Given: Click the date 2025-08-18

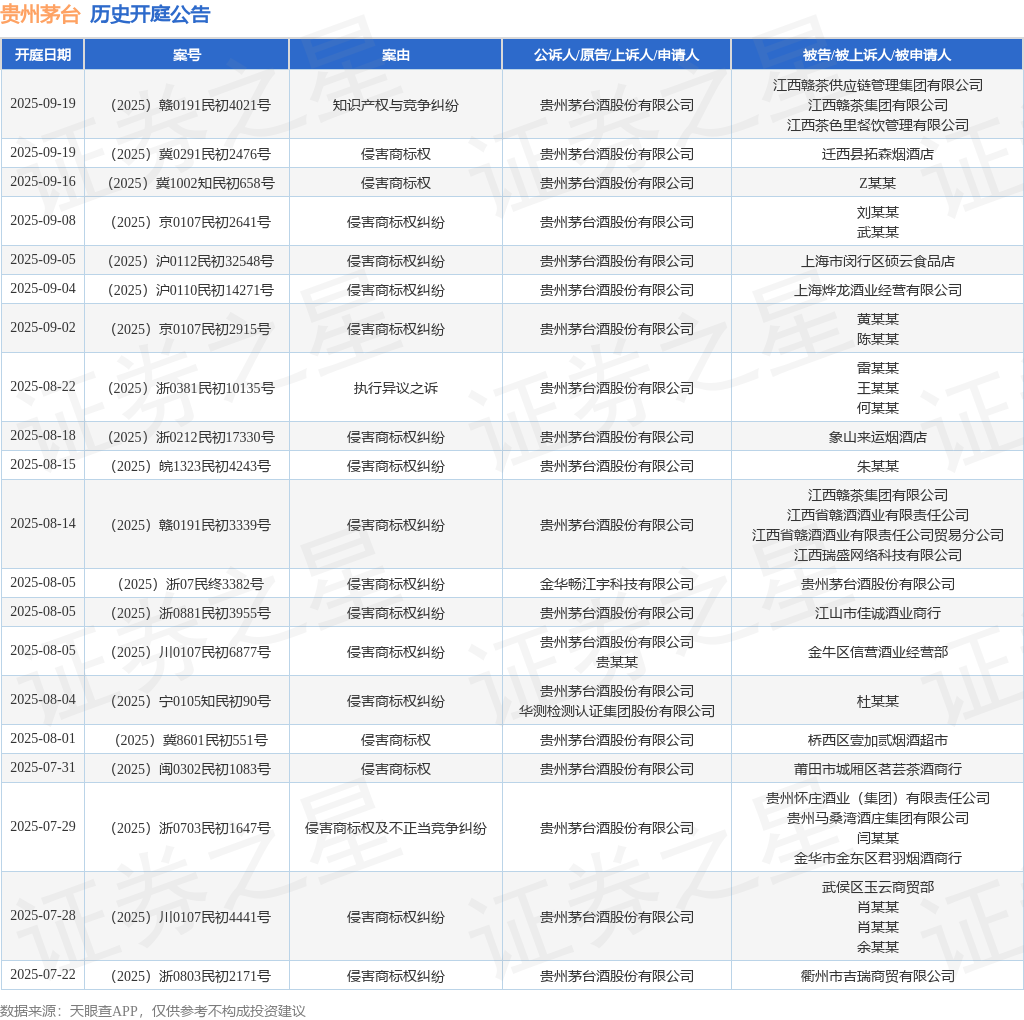Looking at the screenshot, I should coord(43,436).
